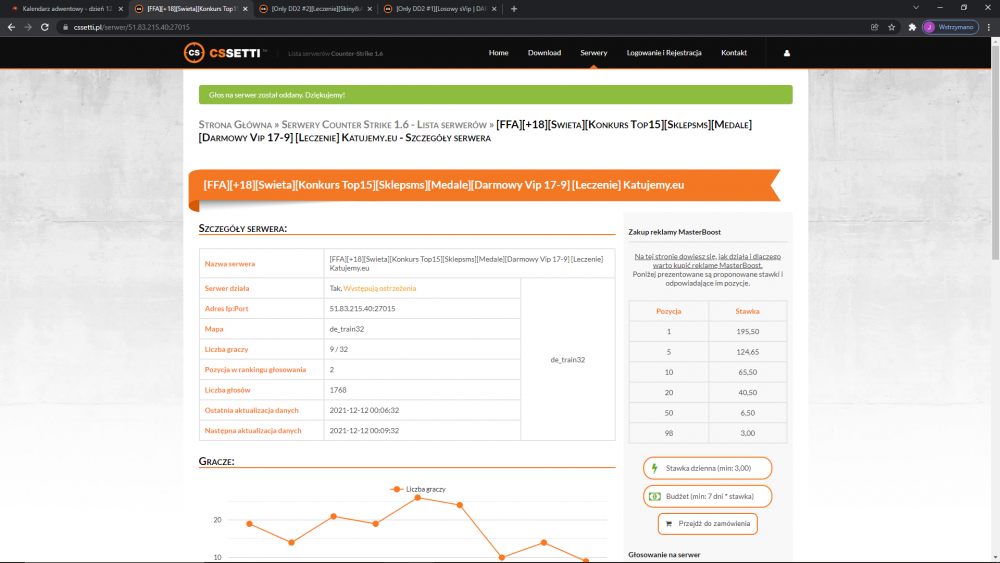Close the [Only DD2 #2] tab
The height and width of the screenshot is (563, 1000).
tap(370, 9)
